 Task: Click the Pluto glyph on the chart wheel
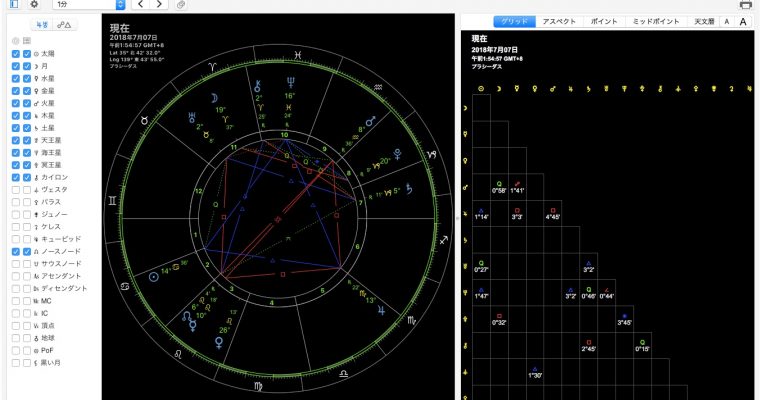(397, 154)
